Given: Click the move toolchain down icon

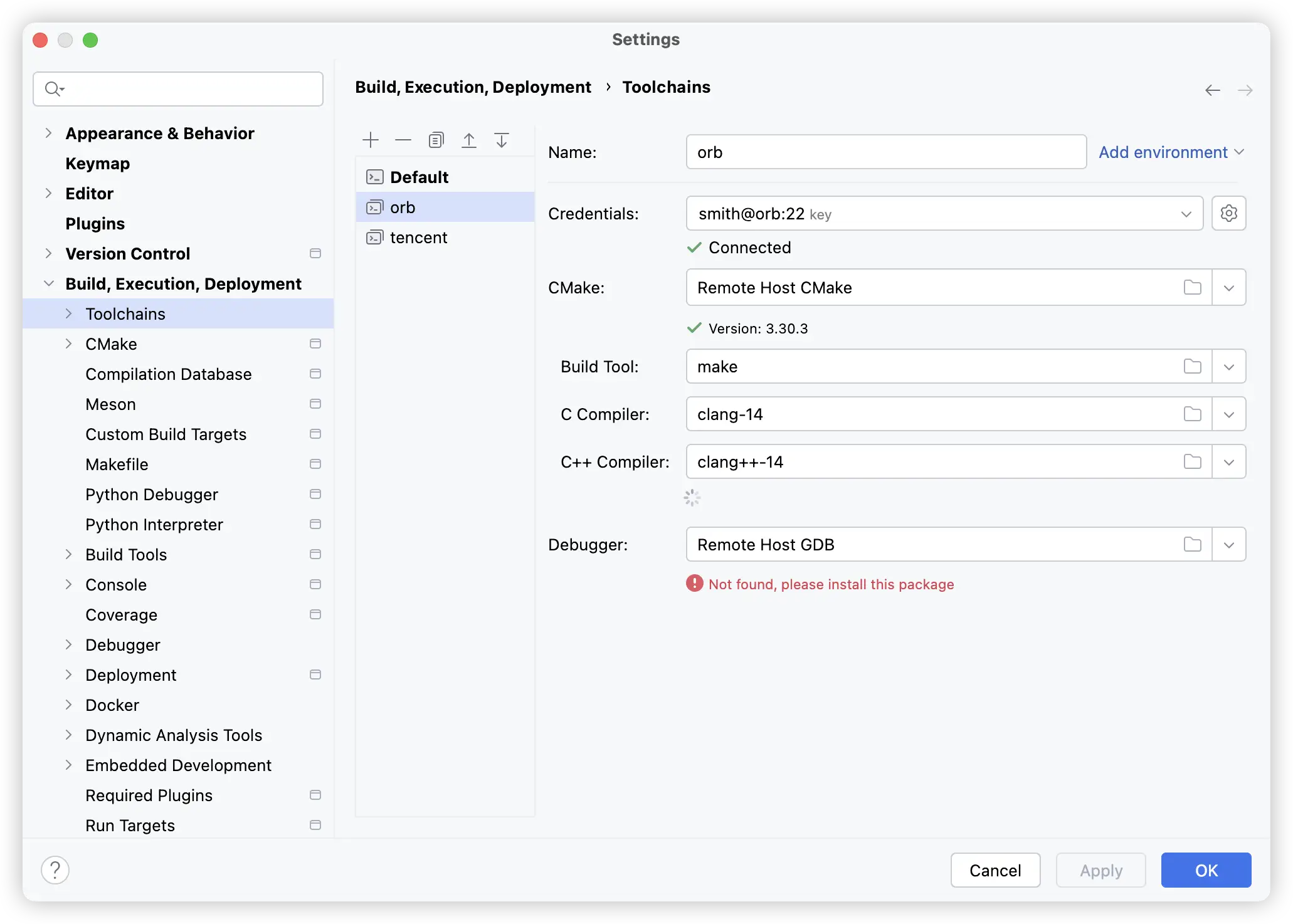Looking at the screenshot, I should point(501,140).
